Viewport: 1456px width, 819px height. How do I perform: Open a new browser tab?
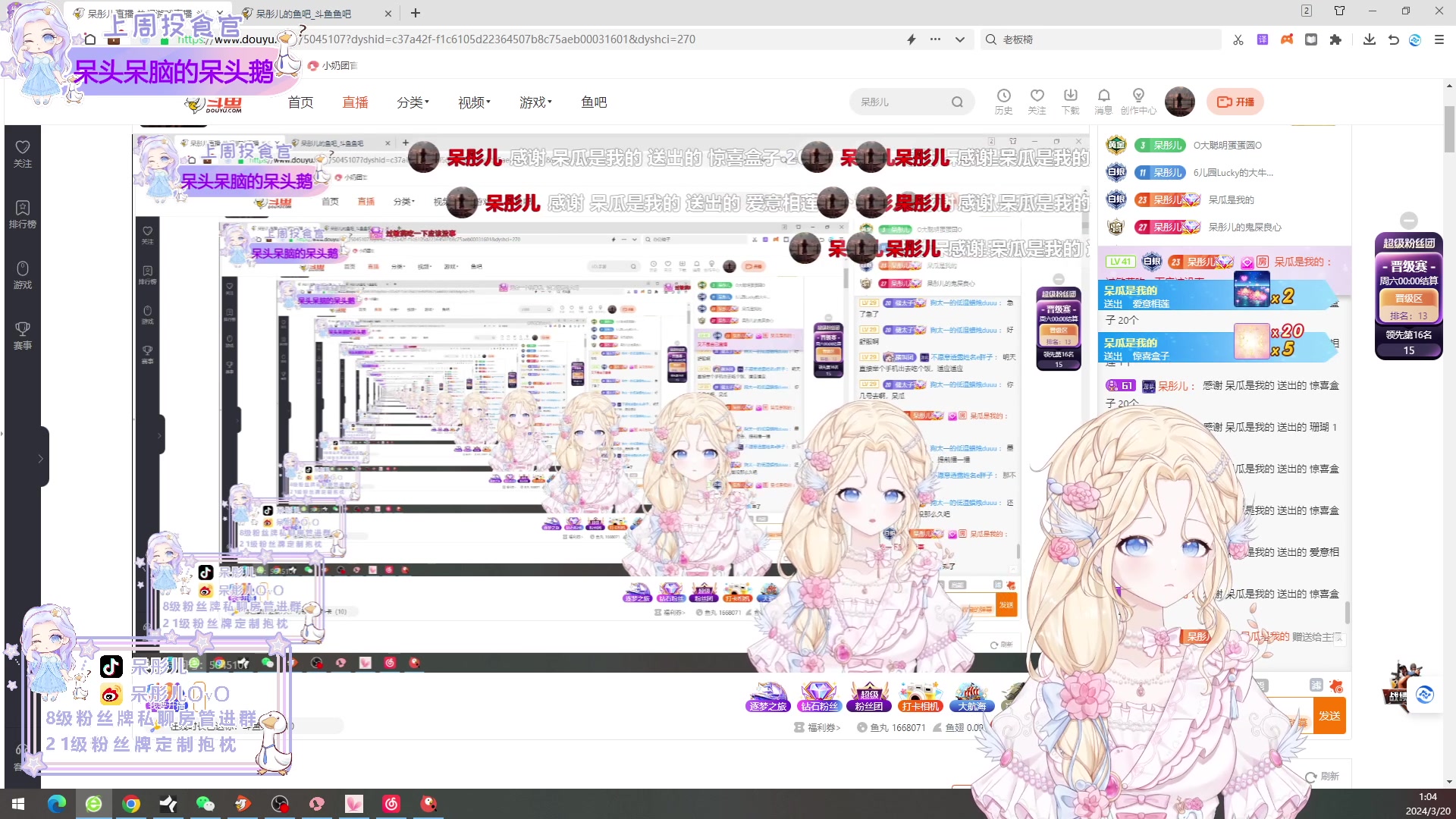tap(415, 13)
